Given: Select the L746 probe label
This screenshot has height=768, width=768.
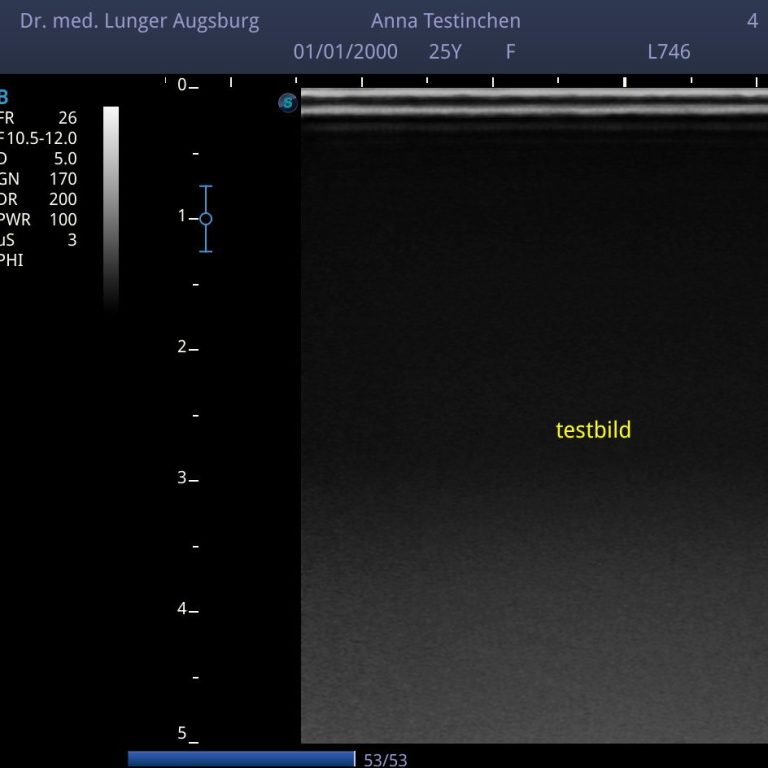Looking at the screenshot, I should (x=668, y=51).
